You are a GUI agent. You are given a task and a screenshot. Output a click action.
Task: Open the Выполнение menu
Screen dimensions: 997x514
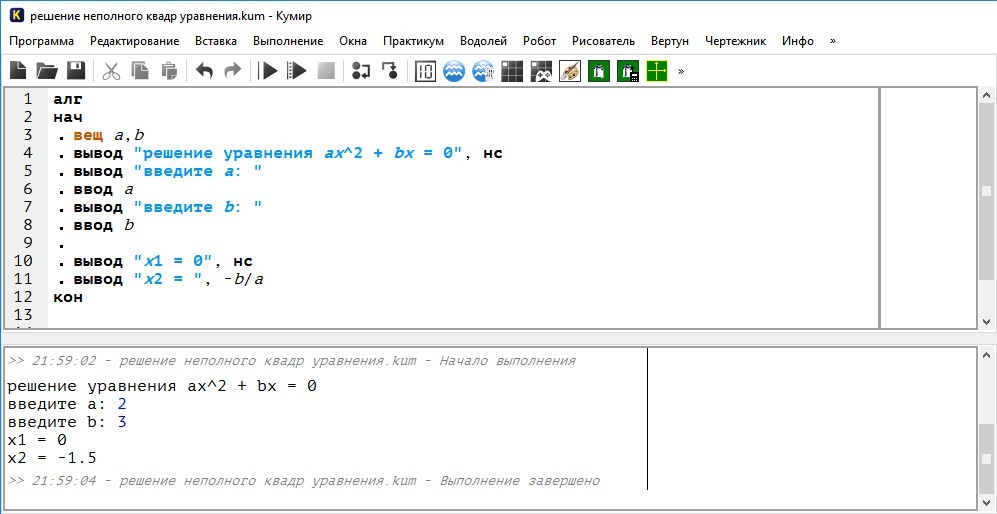click(288, 41)
